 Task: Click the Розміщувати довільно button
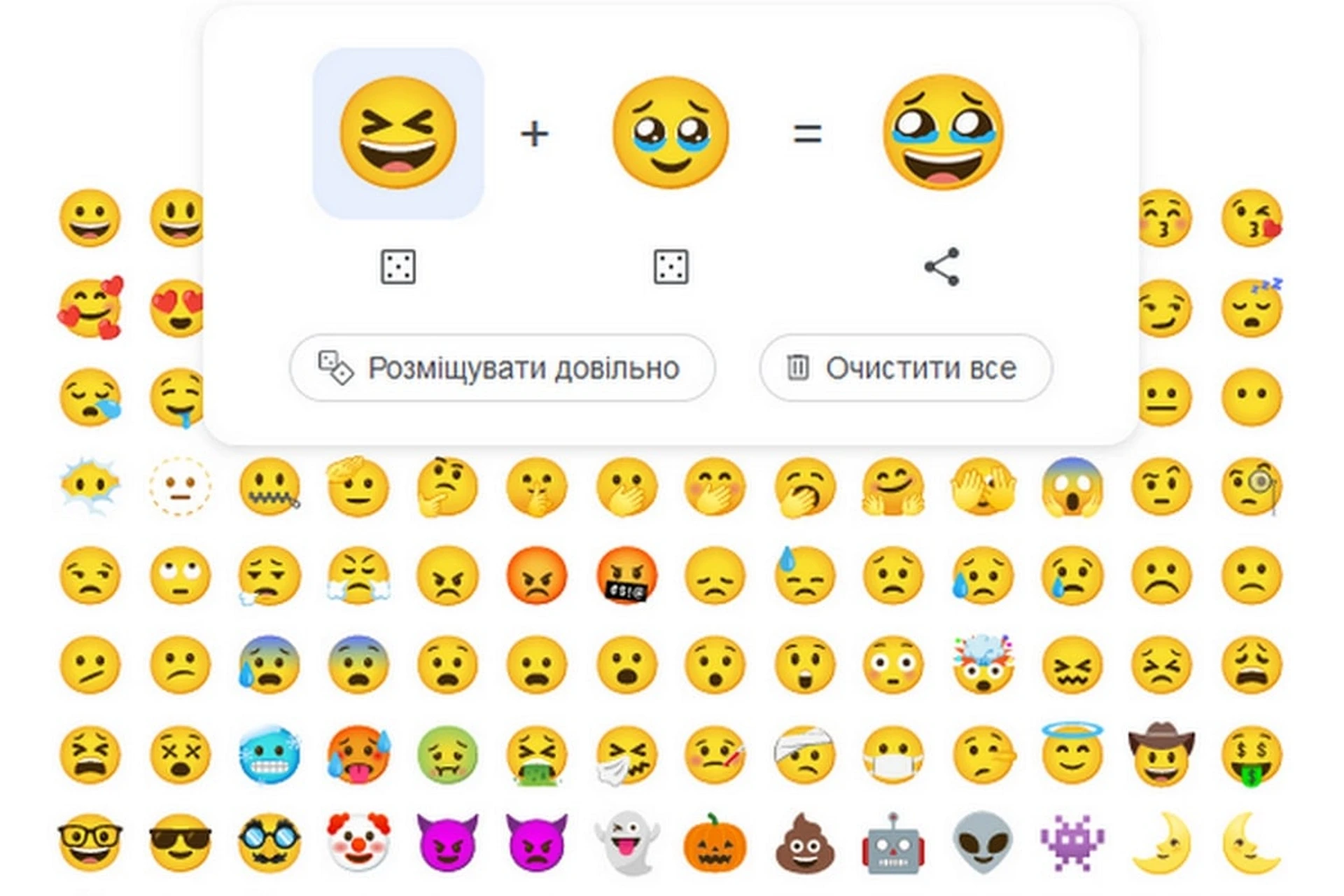[x=503, y=367]
